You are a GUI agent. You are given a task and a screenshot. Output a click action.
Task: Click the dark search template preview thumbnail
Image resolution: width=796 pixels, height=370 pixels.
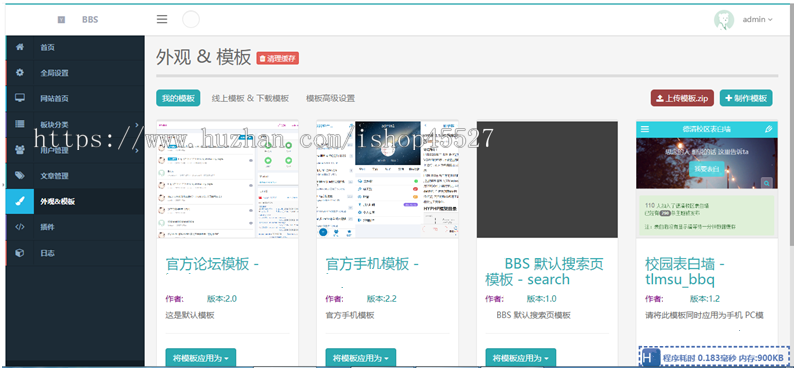pos(547,179)
